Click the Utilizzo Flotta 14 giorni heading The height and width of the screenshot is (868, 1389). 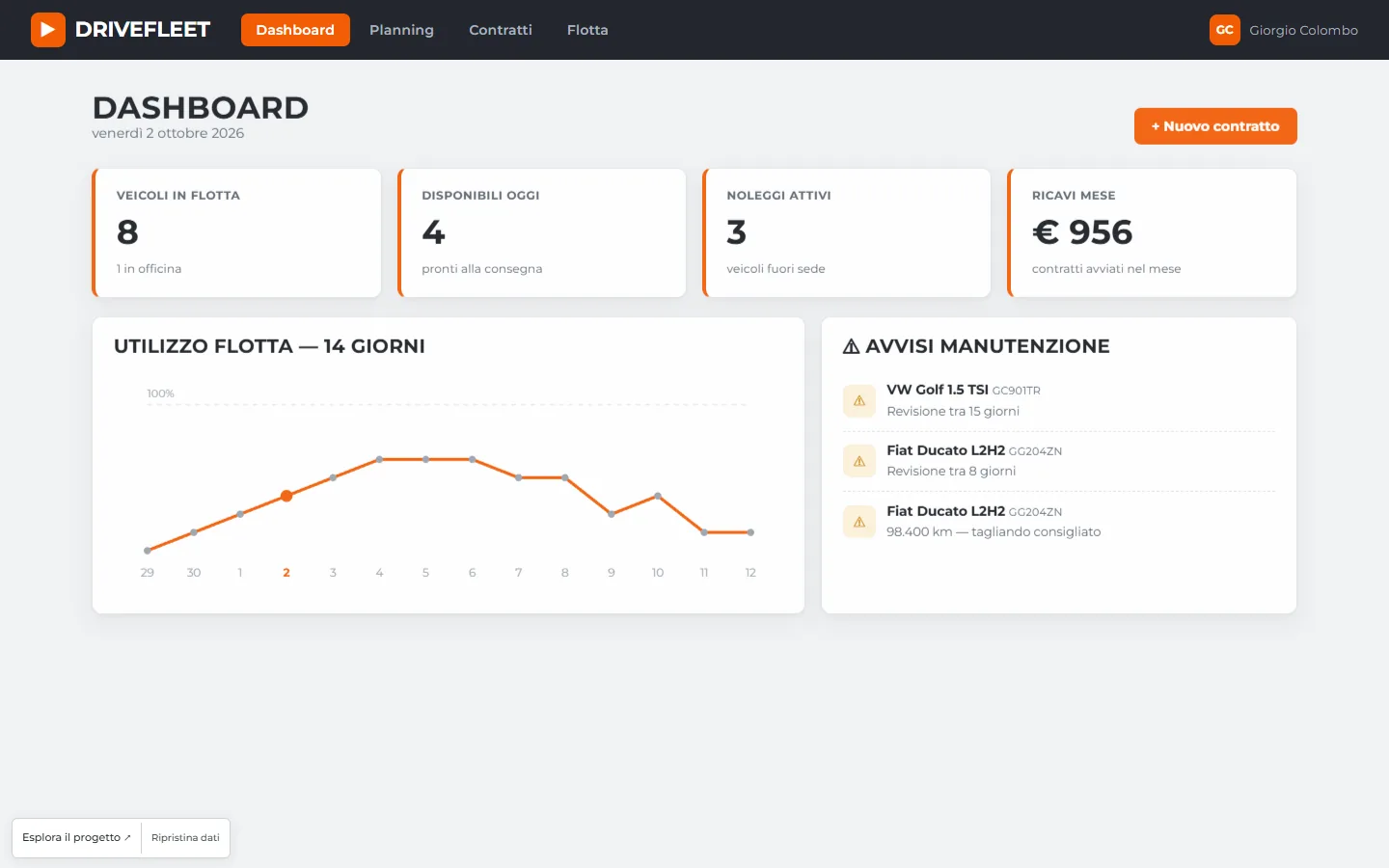coord(269,346)
